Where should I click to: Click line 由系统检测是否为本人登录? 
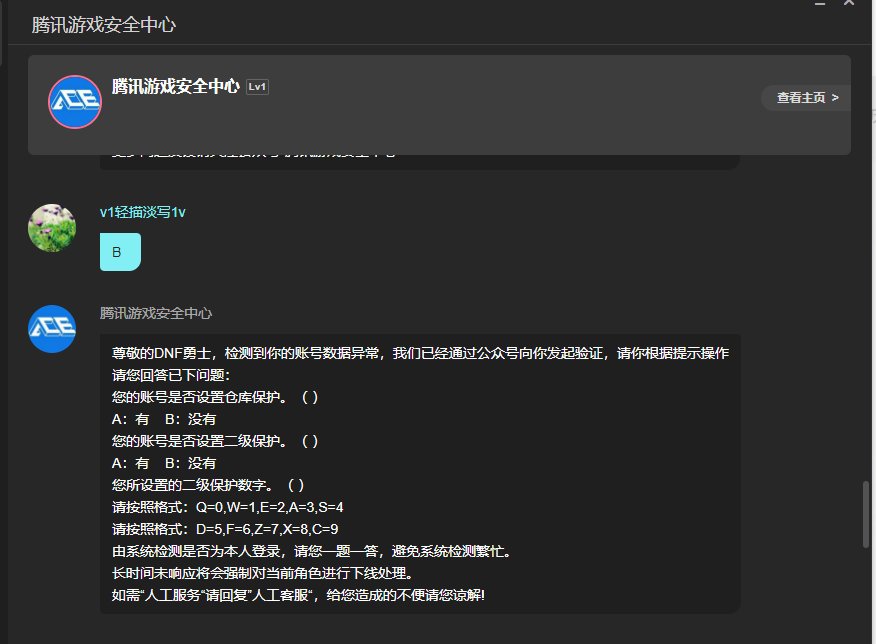coord(311,551)
